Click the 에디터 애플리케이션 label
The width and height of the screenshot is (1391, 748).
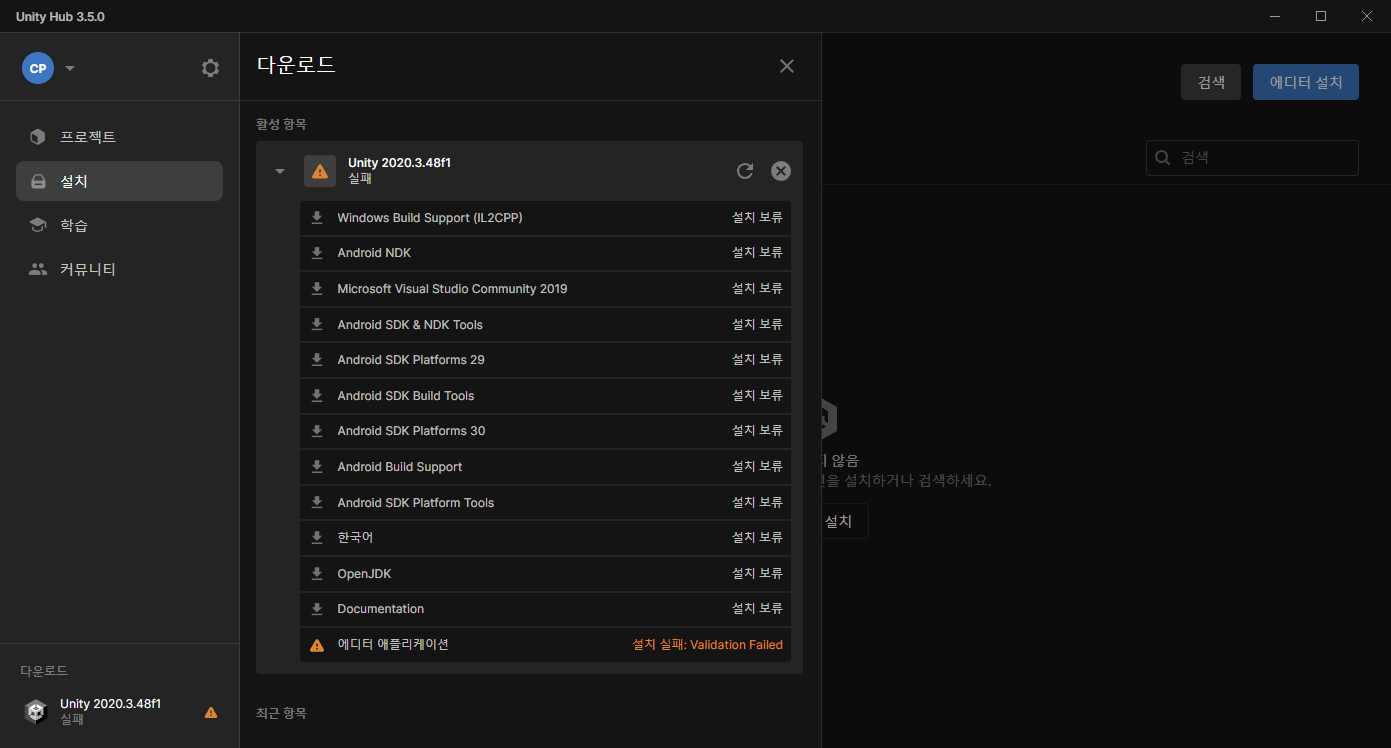(x=393, y=645)
